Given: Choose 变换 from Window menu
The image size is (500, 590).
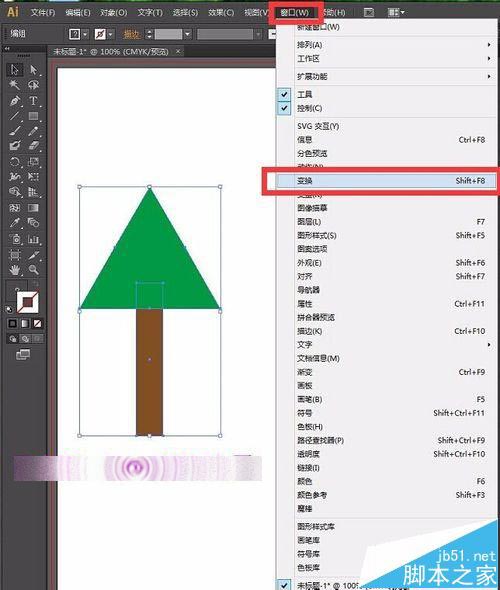Looking at the screenshot, I should (x=386, y=181).
